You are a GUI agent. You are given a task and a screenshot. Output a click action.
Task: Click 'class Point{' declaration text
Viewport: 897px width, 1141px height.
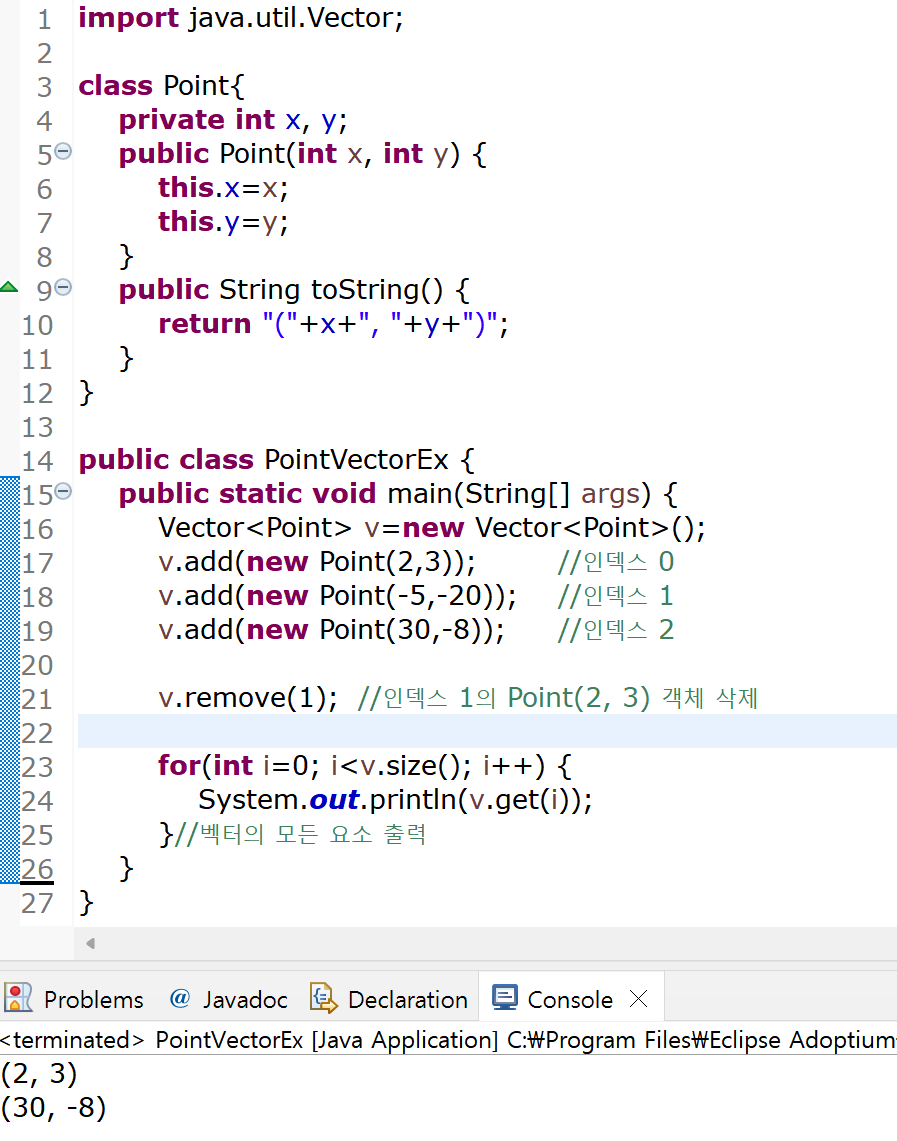pyautogui.click(x=162, y=86)
